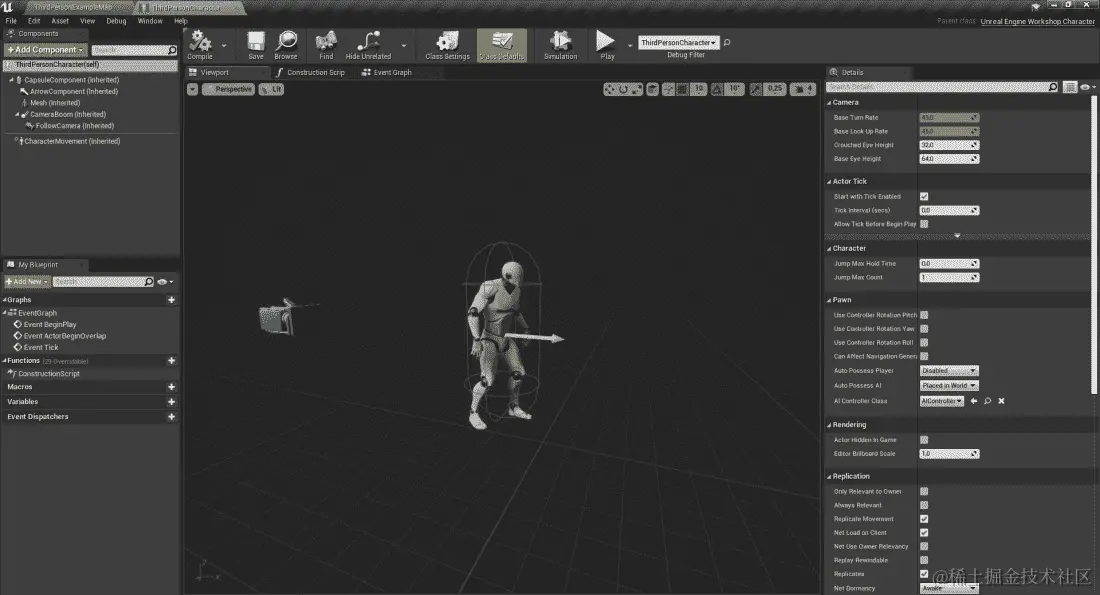This screenshot has height=595, width=1100.
Task: Toggle Hide Unrelated nodes icon
Action: (x=368, y=46)
